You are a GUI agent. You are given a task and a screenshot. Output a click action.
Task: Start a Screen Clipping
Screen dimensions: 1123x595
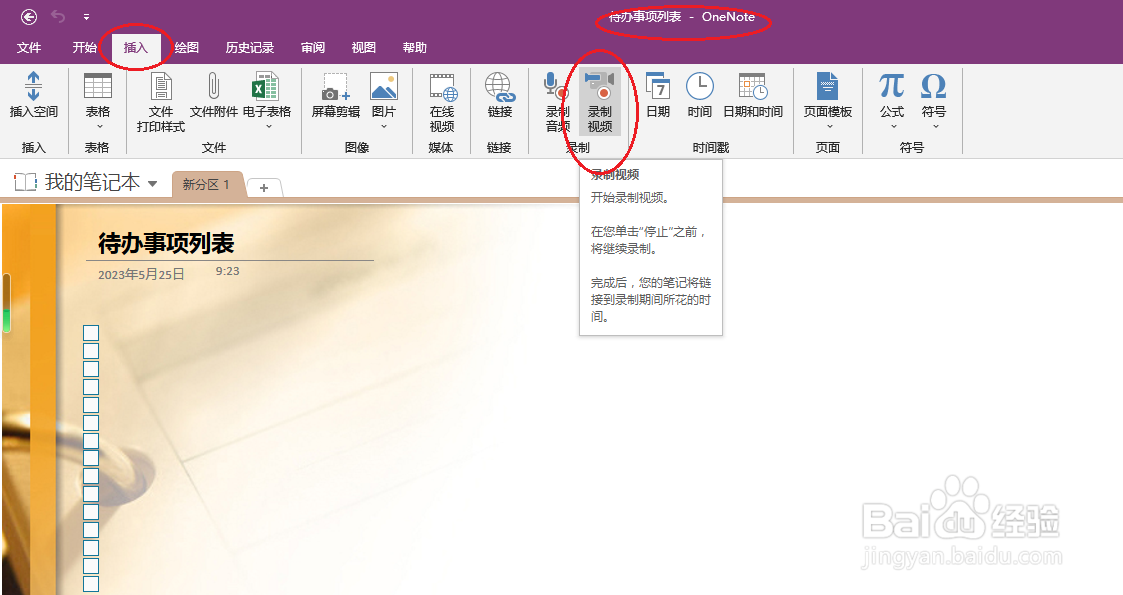(x=335, y=86)
